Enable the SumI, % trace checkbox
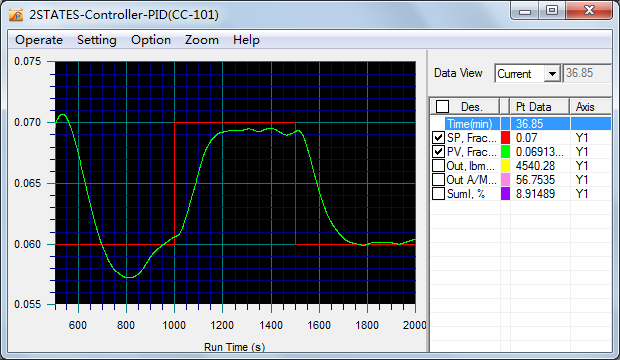 (438, 193)
